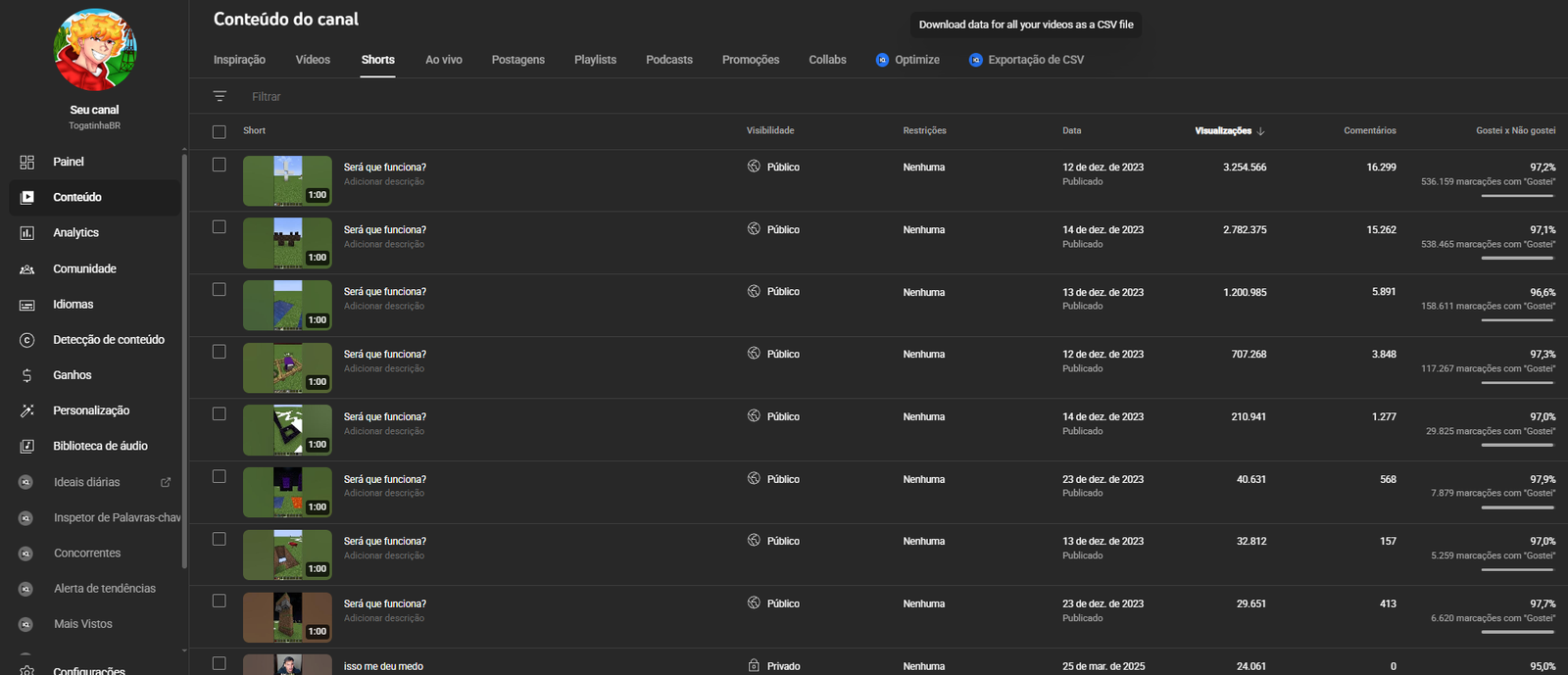Open the Painel dashboard icon in sidebar
The height and width of the screenshot is (675, 1568).
(x=27, y=162)
